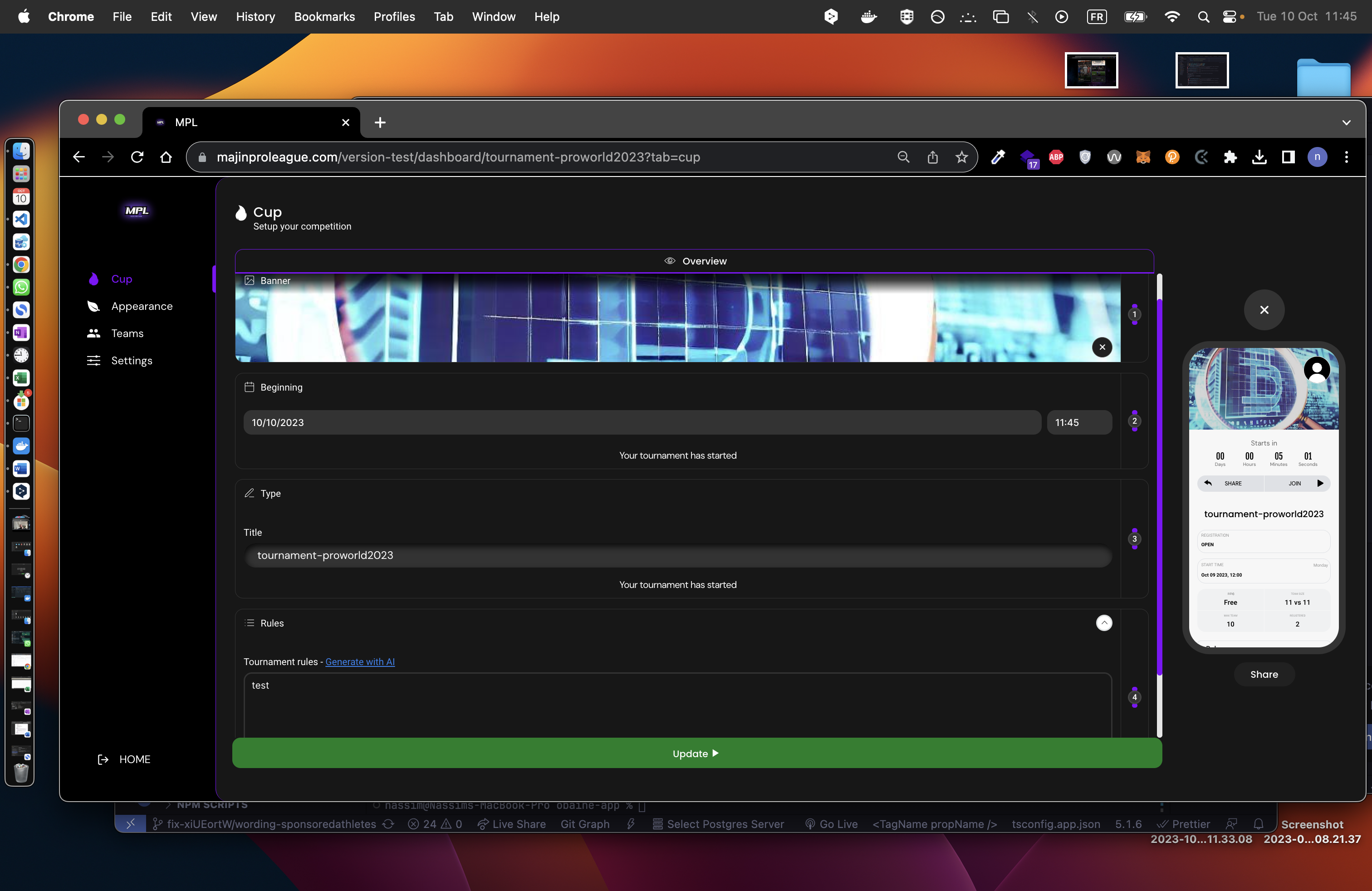Jump to step 3 marker

click(1134, 539)
